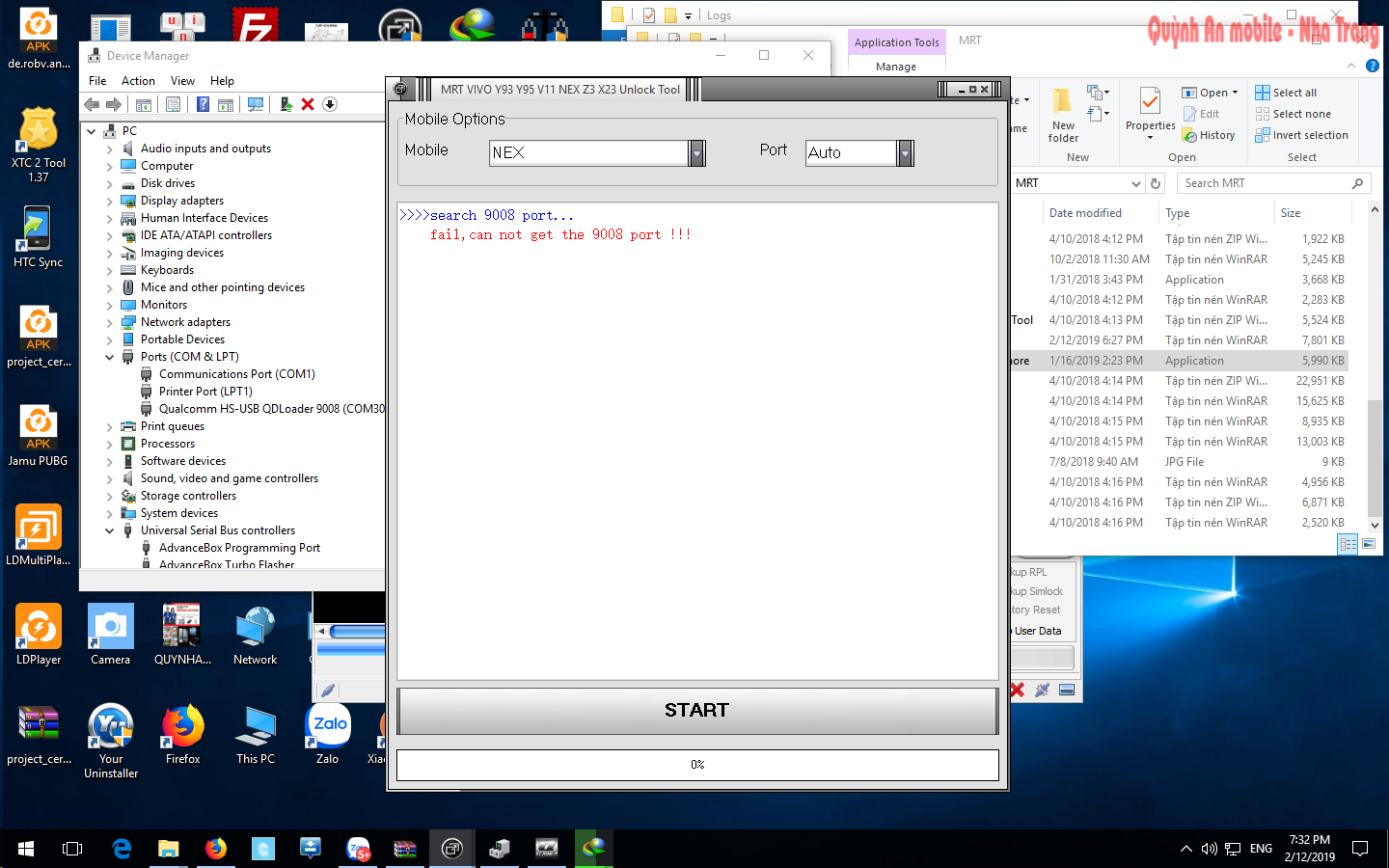Click the WinRAR icon in the taskbar
The width and height of the screenshot is (1389, 868).
[x=405, y=849]
